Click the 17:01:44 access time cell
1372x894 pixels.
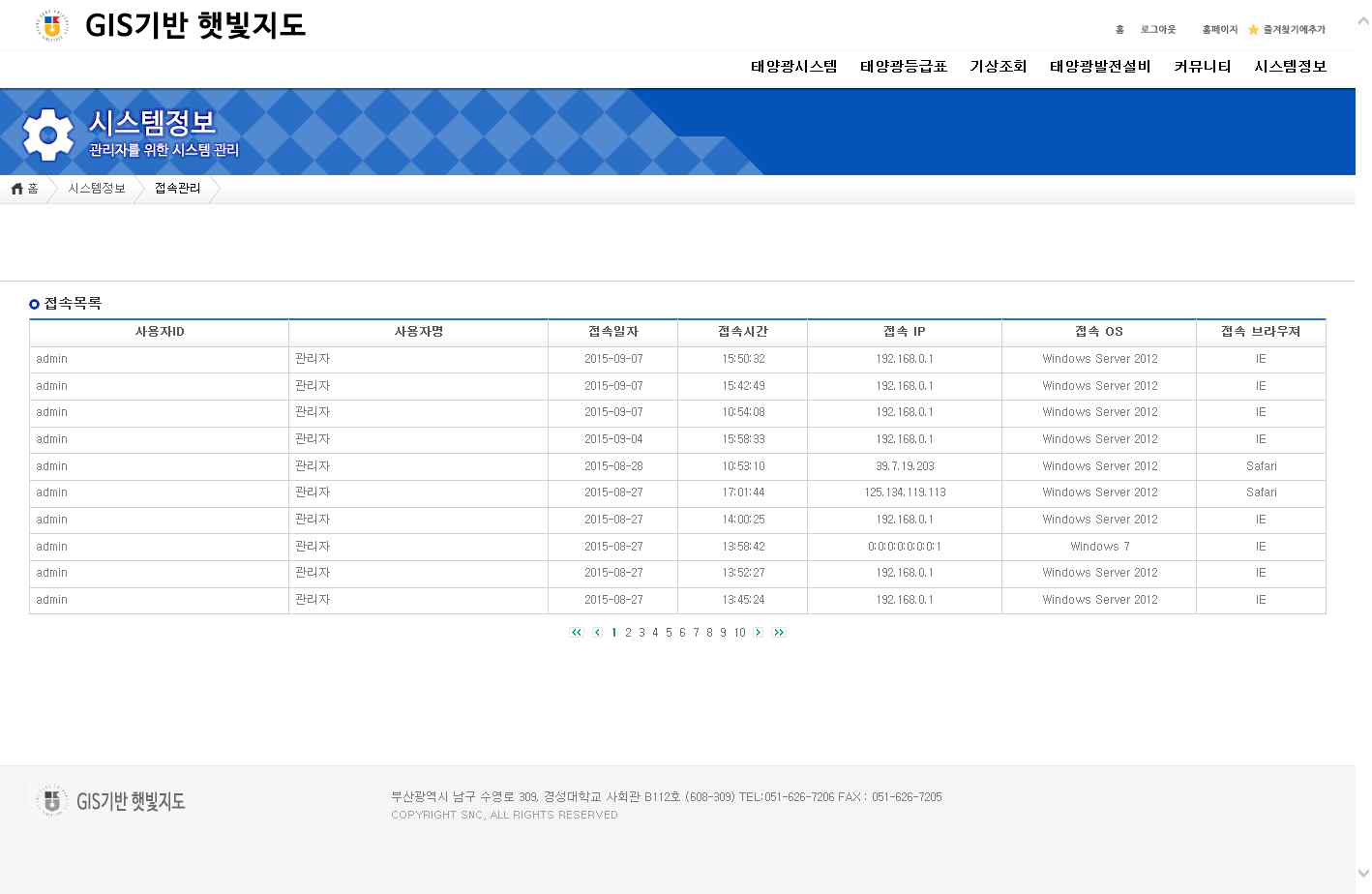pyautogui.click(x=743, y=492)
